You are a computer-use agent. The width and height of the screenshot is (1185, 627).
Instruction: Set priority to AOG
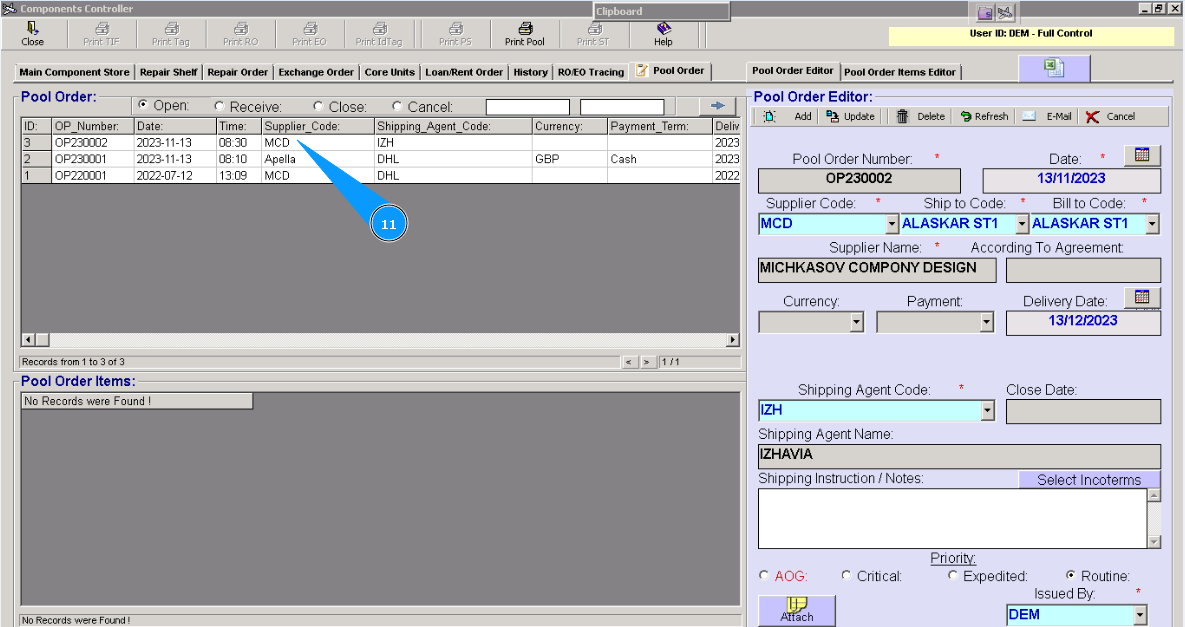point(764,575)
